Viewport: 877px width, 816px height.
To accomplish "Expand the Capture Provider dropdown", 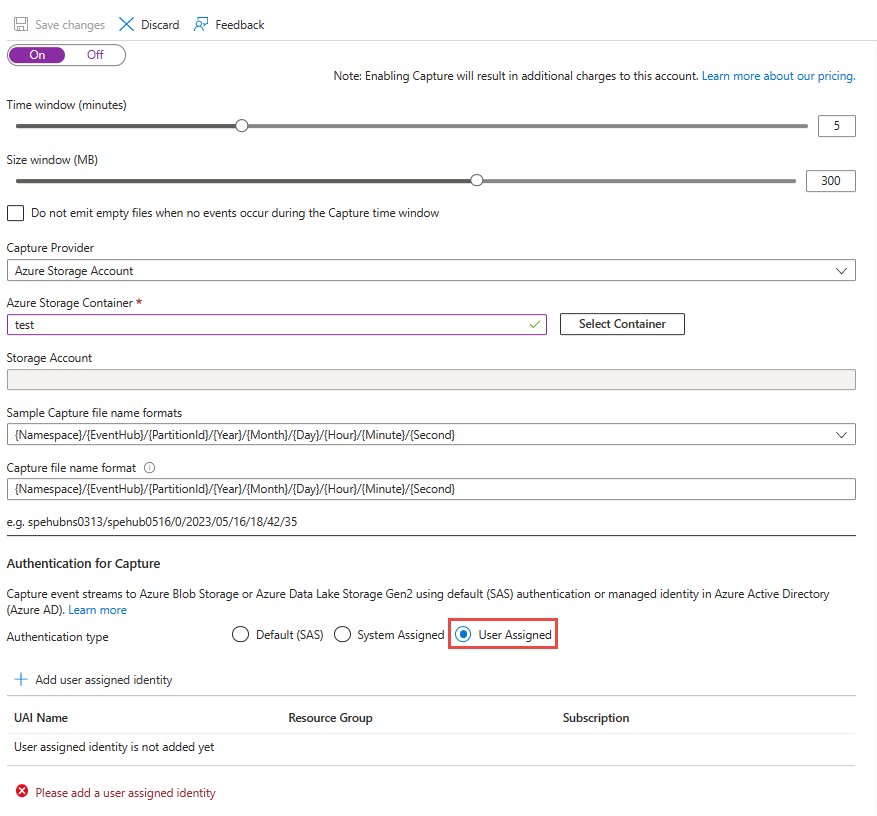I will pyautogui.click(x=430, y=271).
